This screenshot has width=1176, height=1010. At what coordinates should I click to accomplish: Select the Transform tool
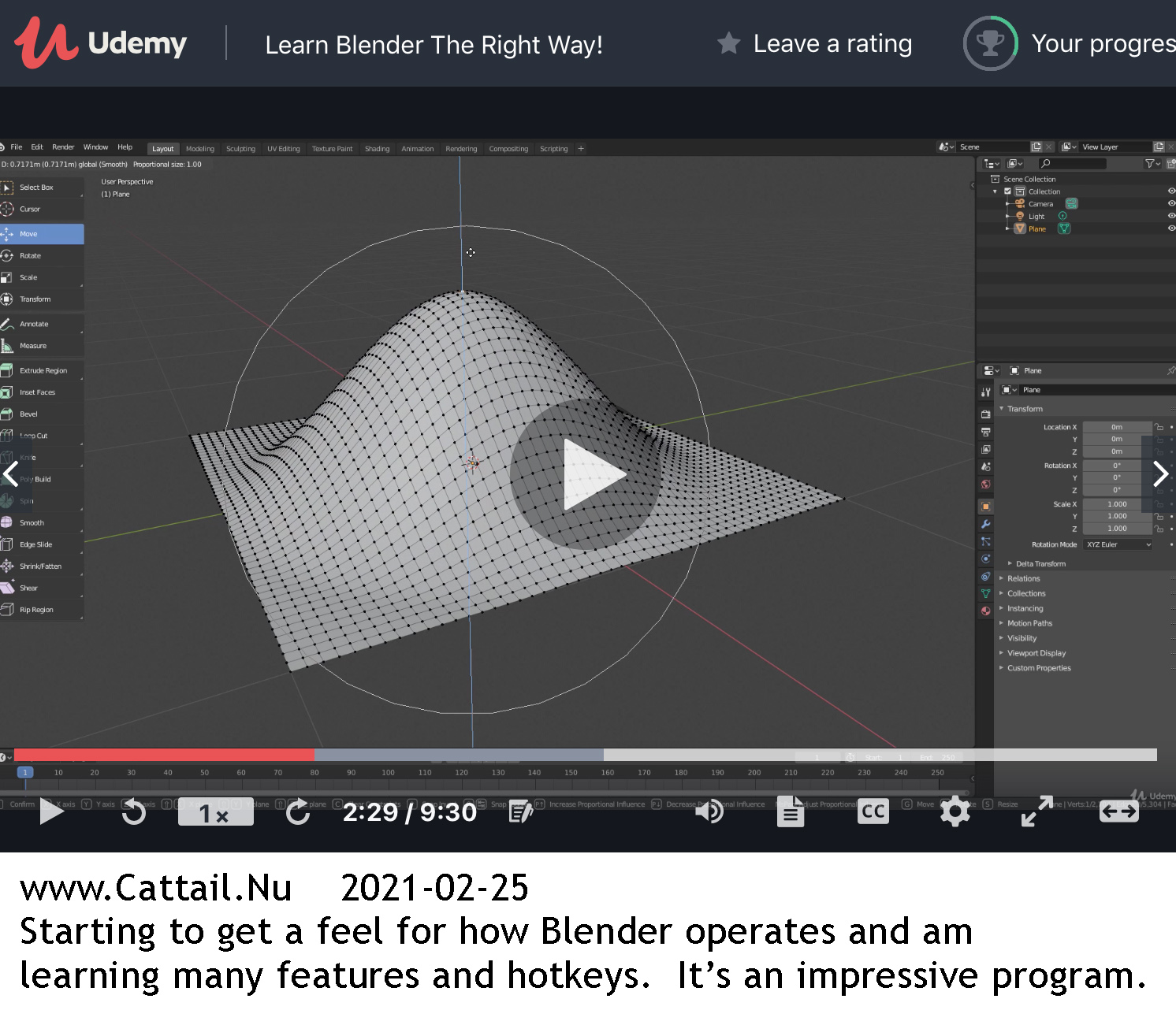tap(42, 299)
